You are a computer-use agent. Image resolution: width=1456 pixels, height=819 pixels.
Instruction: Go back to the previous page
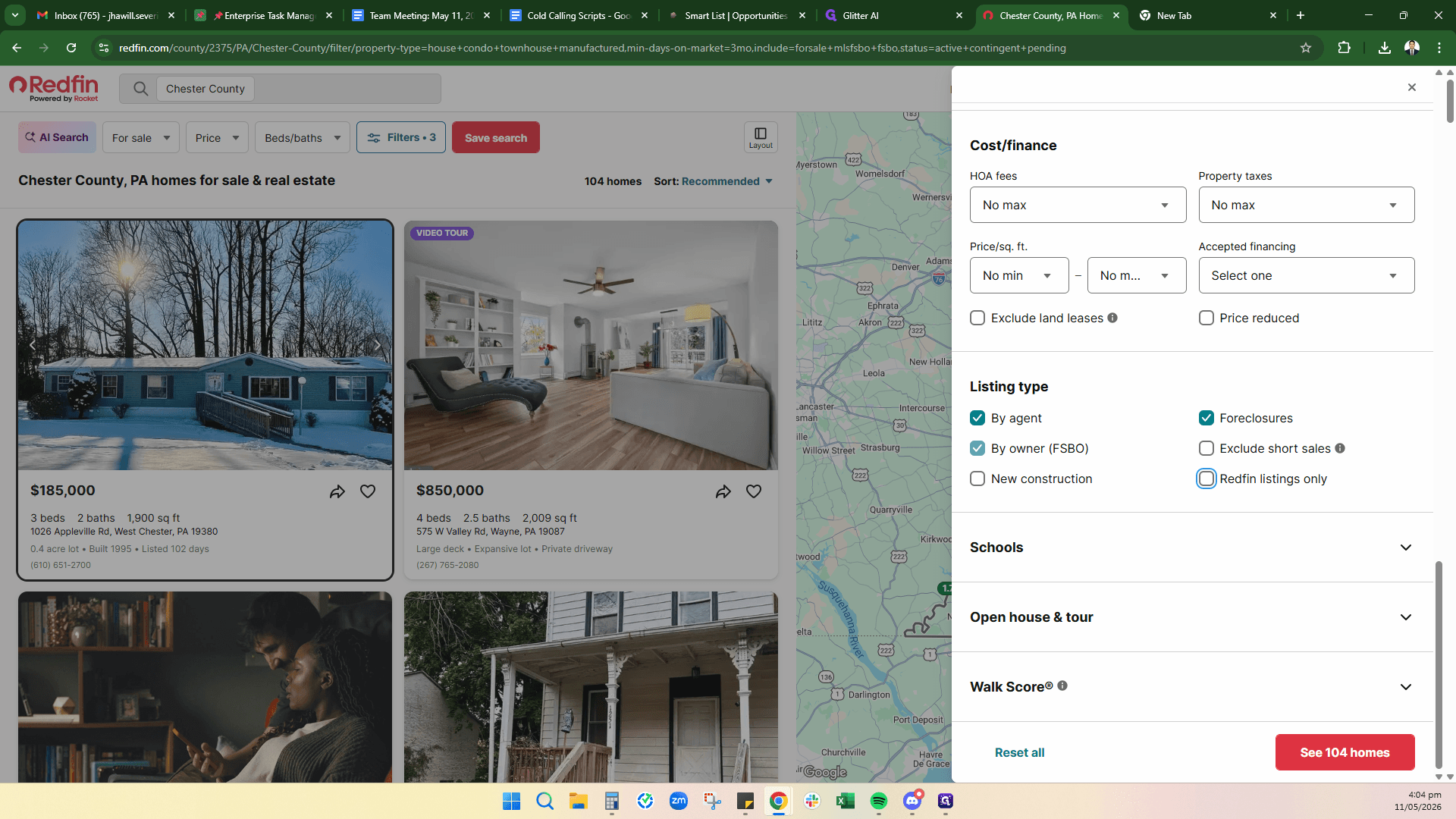(x=17, y=48)
